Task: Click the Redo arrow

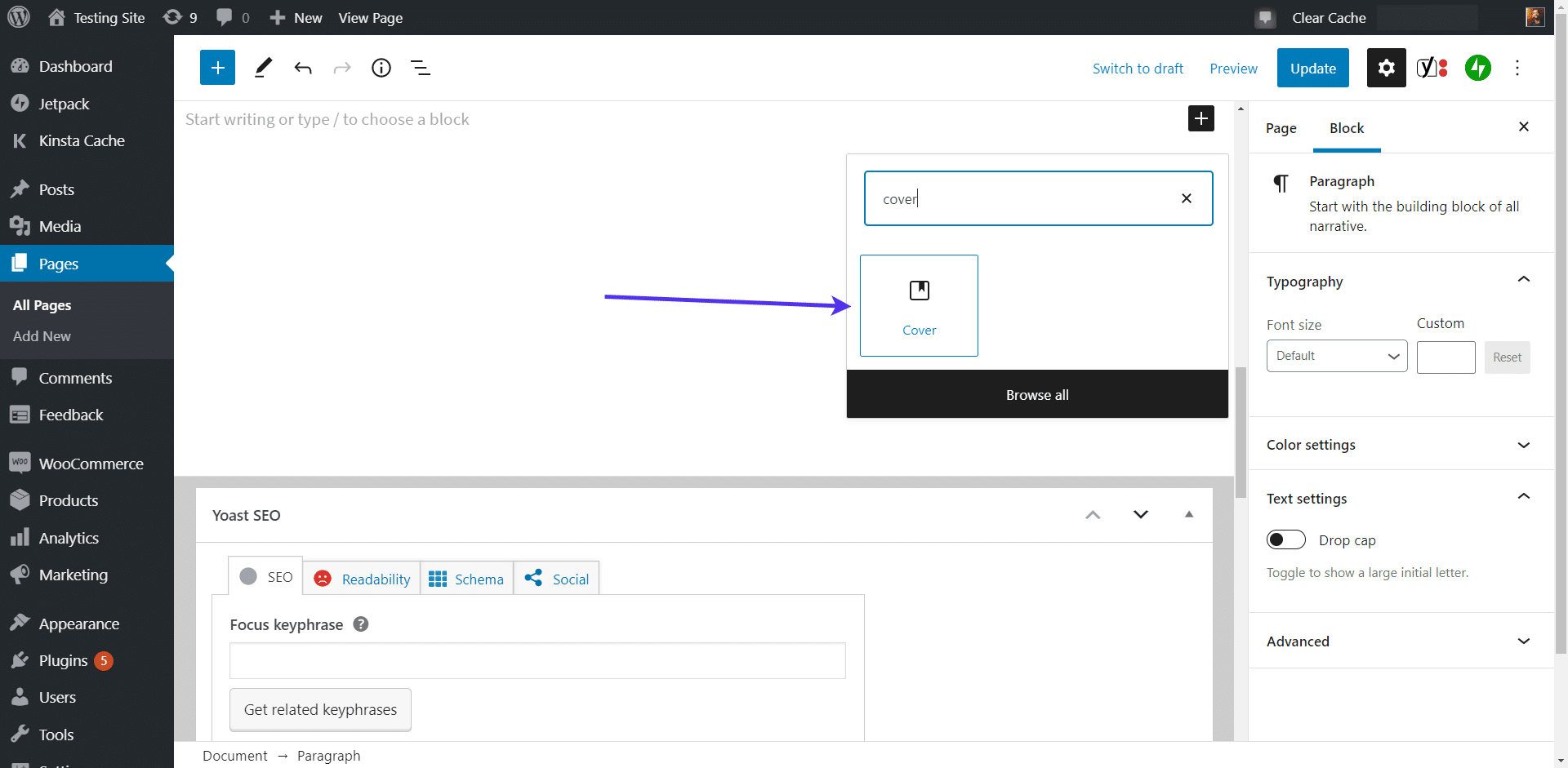Action: [x=342, y=68]
